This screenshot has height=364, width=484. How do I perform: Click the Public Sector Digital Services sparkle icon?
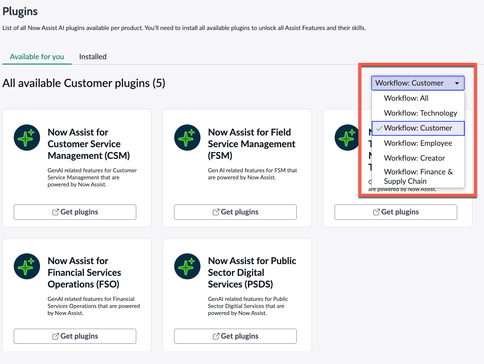pyautogui.click(x=187, y=266)
